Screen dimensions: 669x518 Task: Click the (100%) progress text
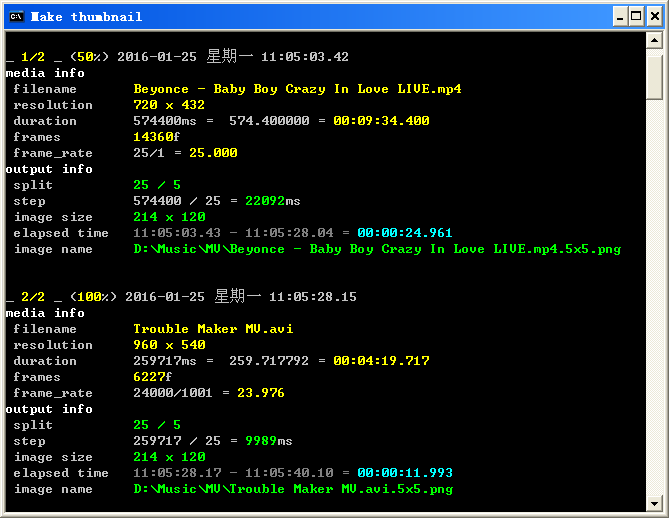point(93,297)
